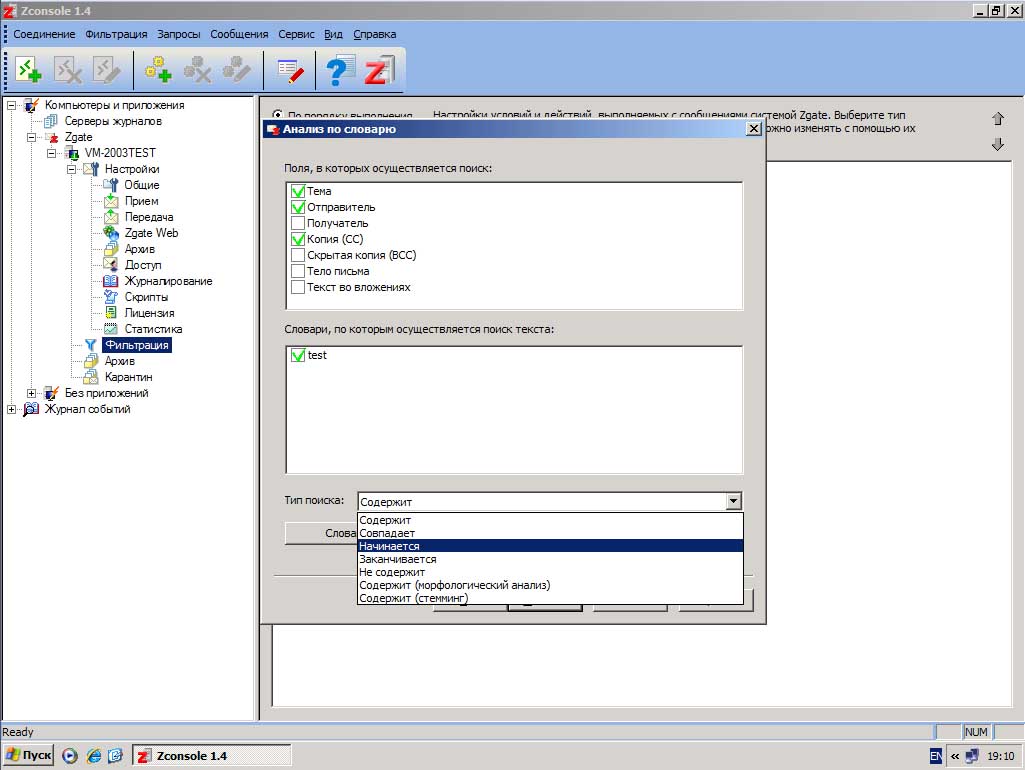Screen dimensions: 1025x770
Task: Check the Тело письма checkbox
Action: pyautogui.click(x=298, y=271)
